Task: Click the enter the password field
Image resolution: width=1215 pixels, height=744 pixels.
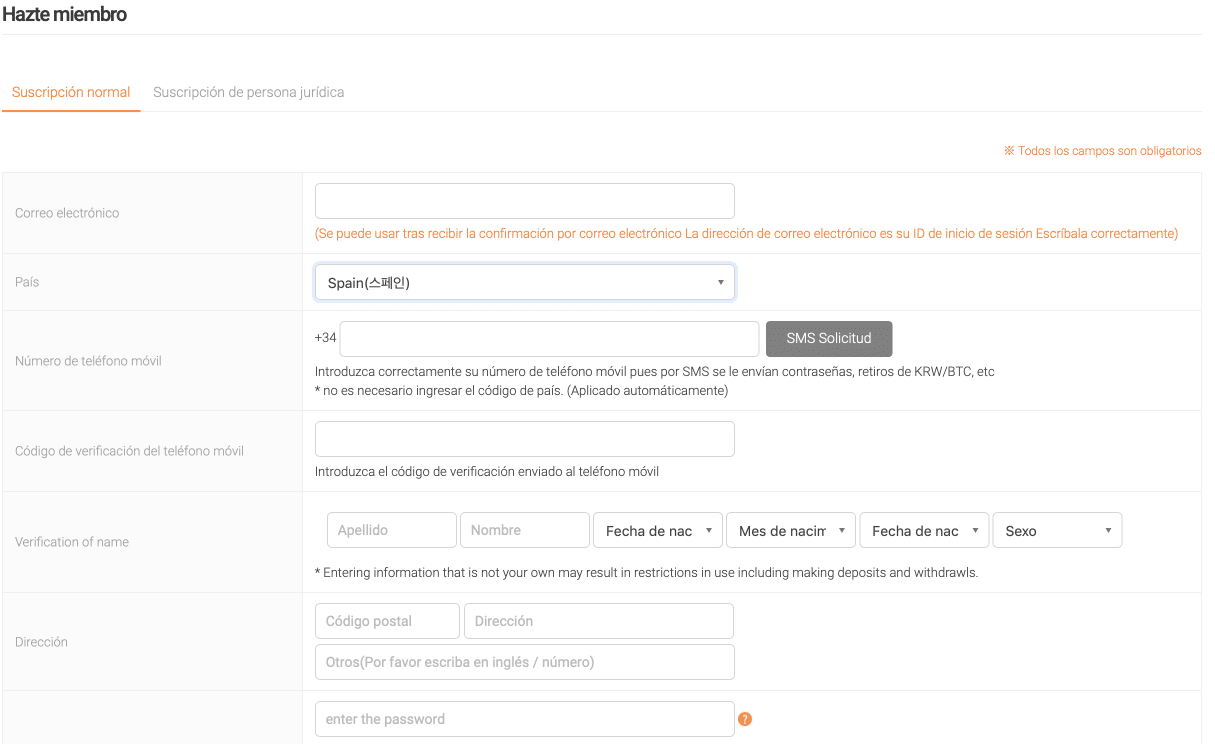Action: [x=525, y=719]
